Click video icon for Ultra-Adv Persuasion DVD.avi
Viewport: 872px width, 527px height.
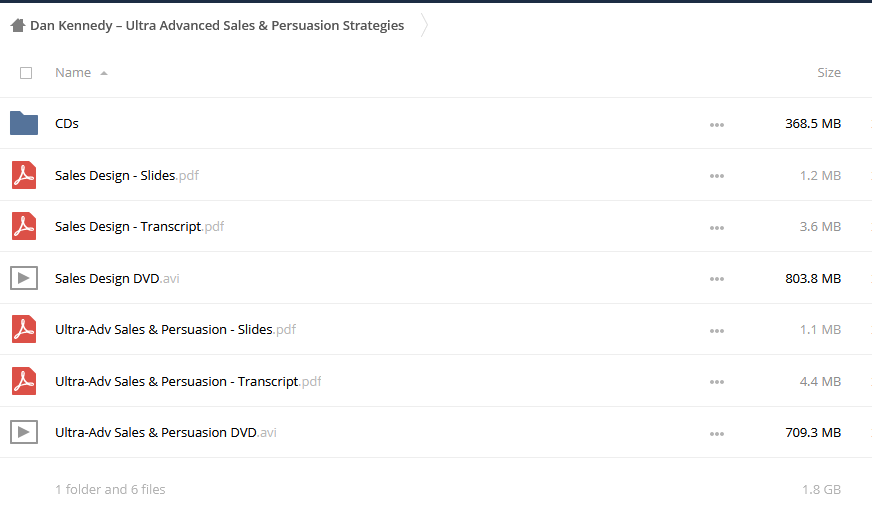(x=24, y=432)
